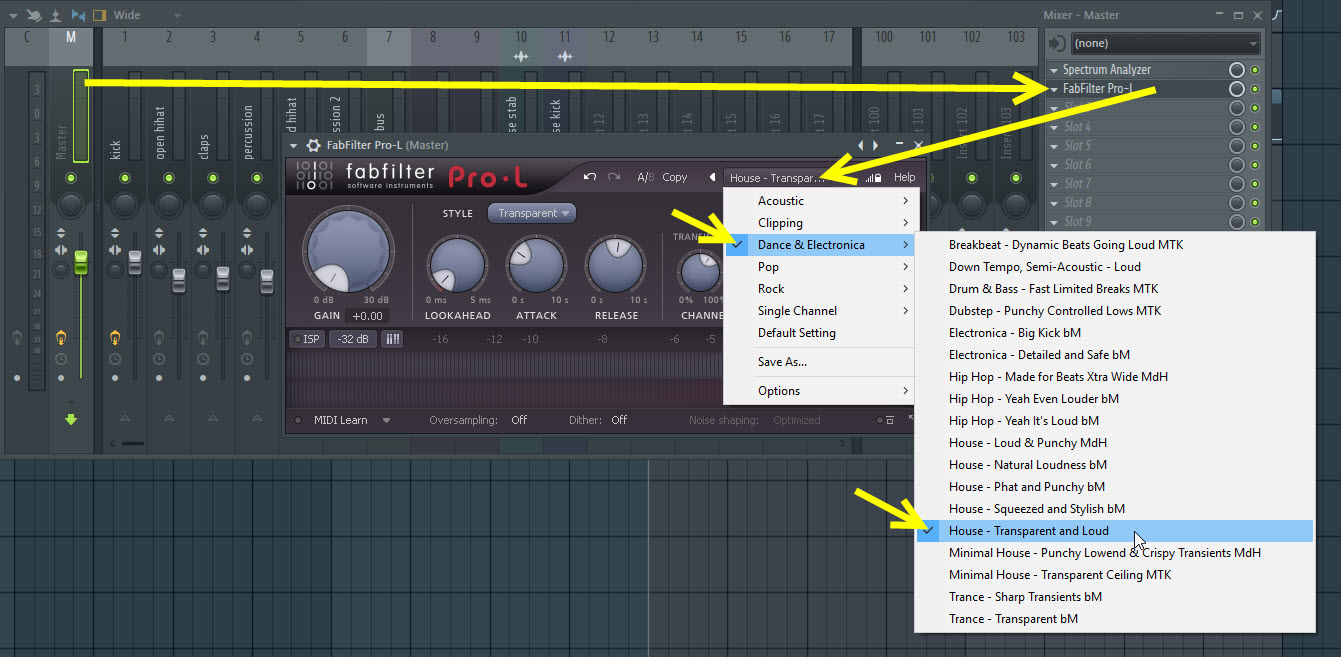Image resolution: width=1341 pixels, height=657 pixels.
Task: Select House - Loud & Punchy MdH preset
Action: click(1115, 443)
